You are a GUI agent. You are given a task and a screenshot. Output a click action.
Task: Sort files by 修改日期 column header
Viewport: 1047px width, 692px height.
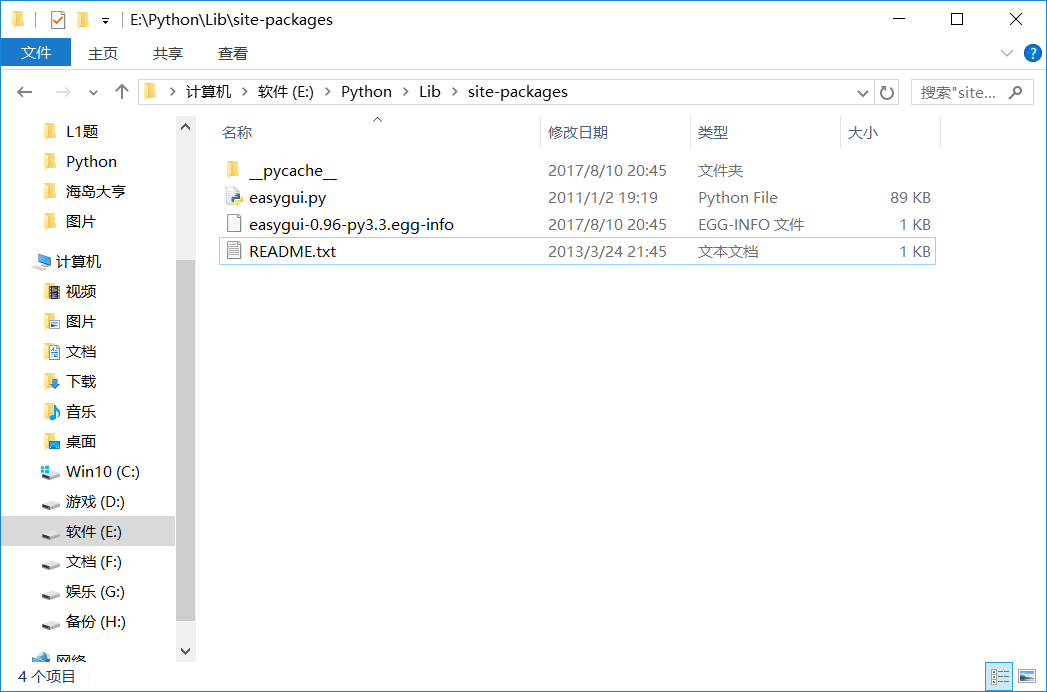pos(578,132)
